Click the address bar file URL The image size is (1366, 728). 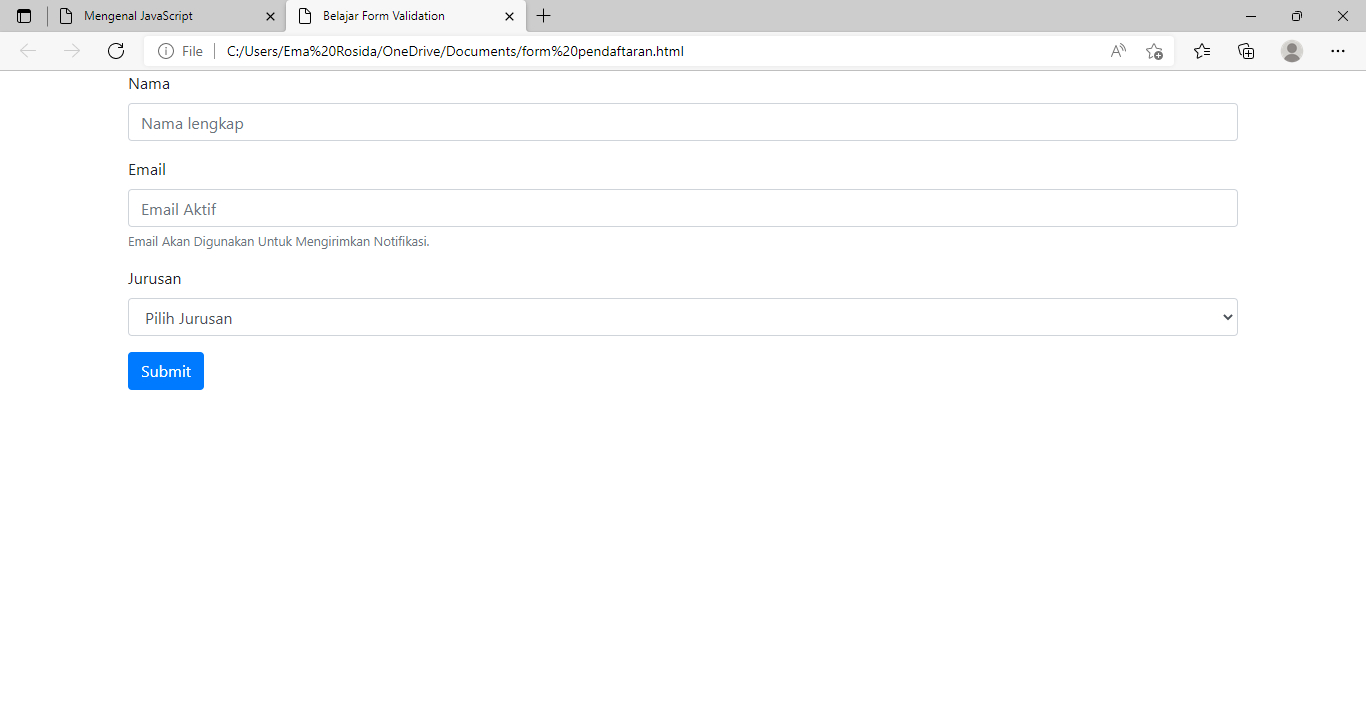(x=455, y=51)
